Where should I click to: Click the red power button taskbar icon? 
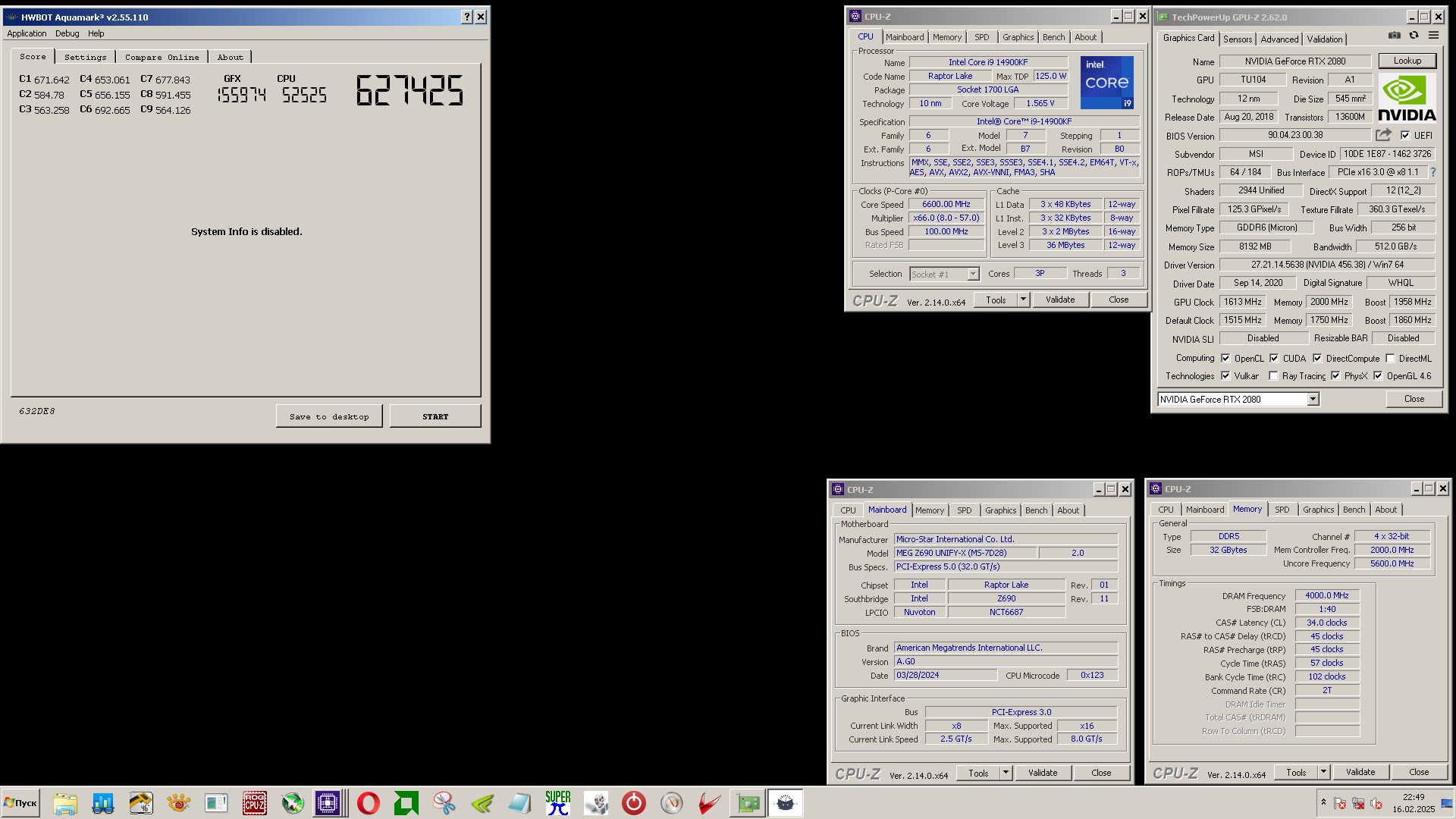633,803
